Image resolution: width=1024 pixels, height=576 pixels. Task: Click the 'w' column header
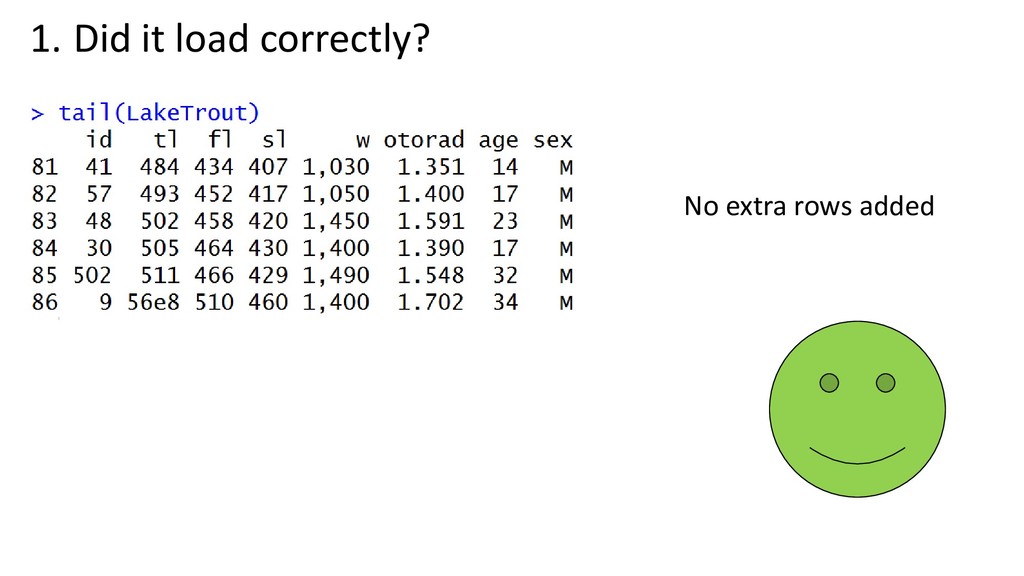363,141
